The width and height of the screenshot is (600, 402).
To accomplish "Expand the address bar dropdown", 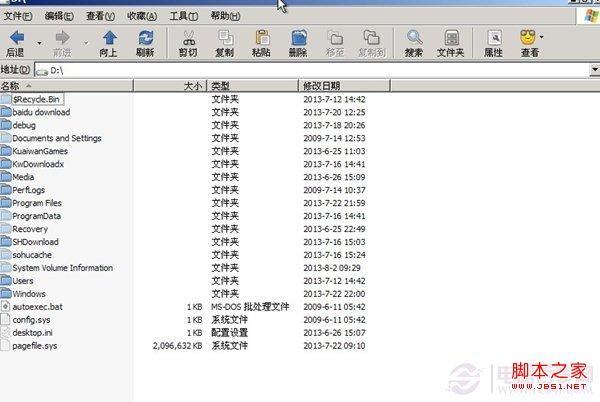I will (x=595, y=70).
